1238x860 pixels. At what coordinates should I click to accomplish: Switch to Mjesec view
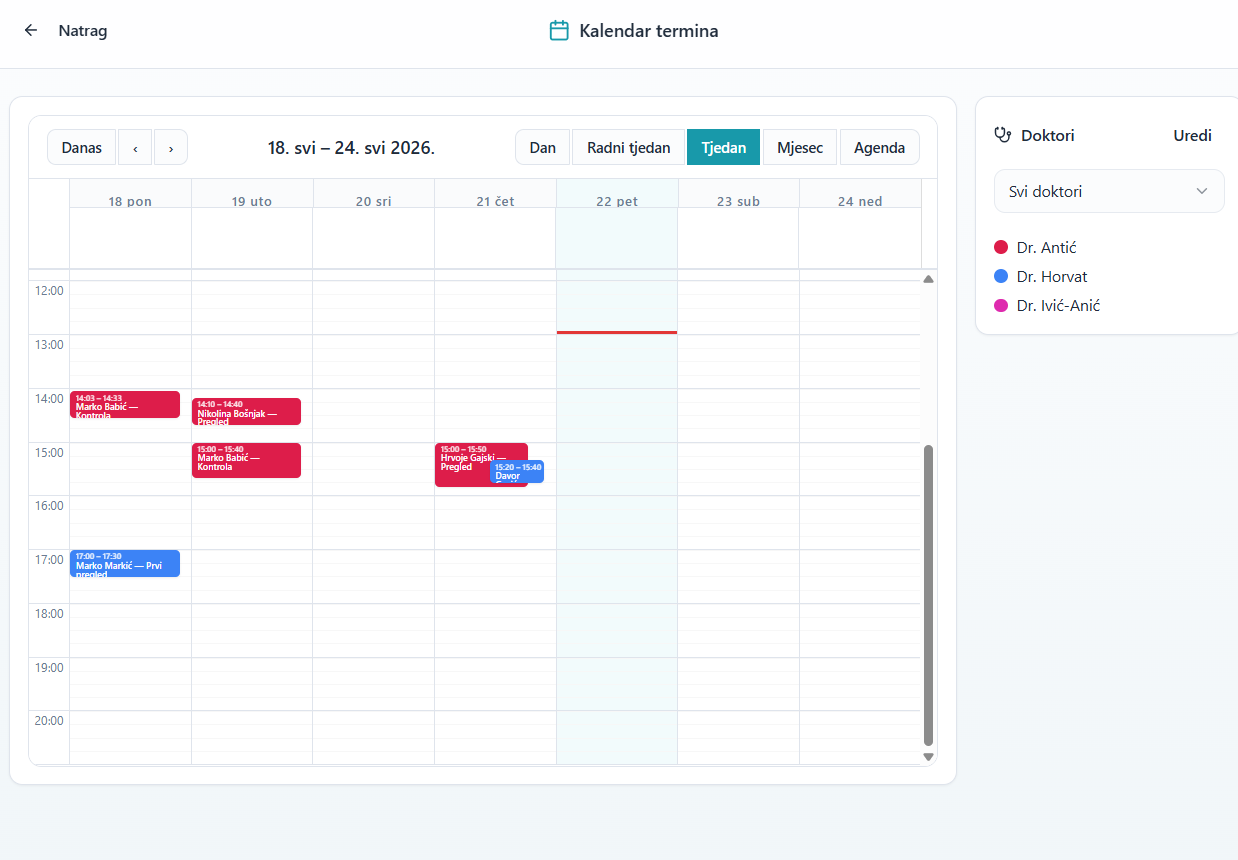800,148
